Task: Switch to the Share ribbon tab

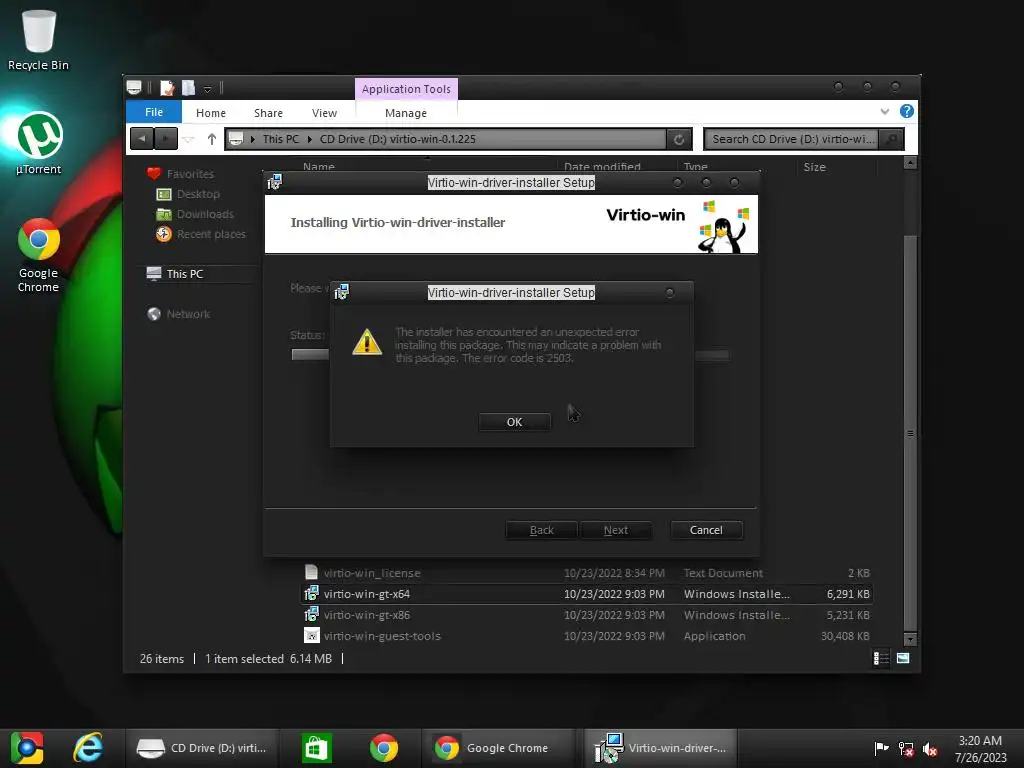Action: click(x=268, y=112)
